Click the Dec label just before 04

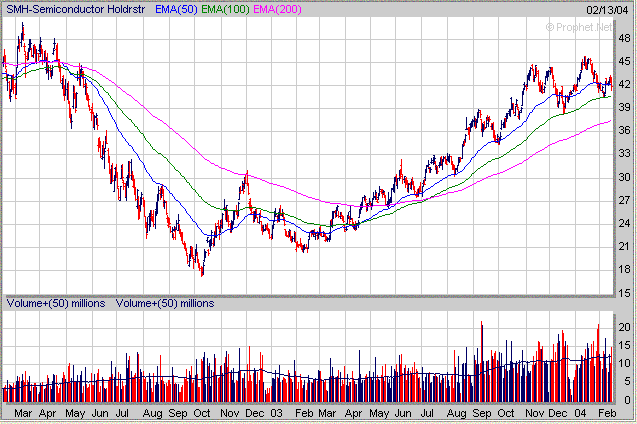(x=558, y=413)
